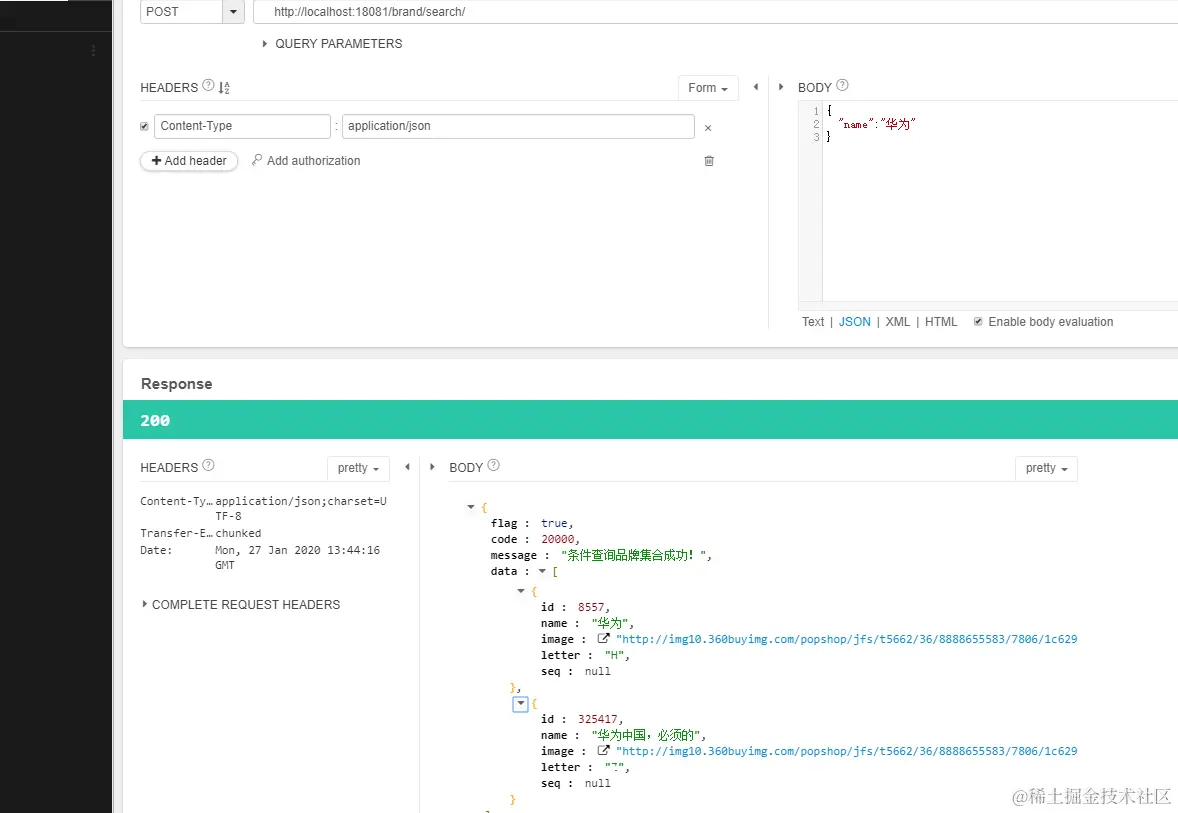Select code value 20000

557,539
